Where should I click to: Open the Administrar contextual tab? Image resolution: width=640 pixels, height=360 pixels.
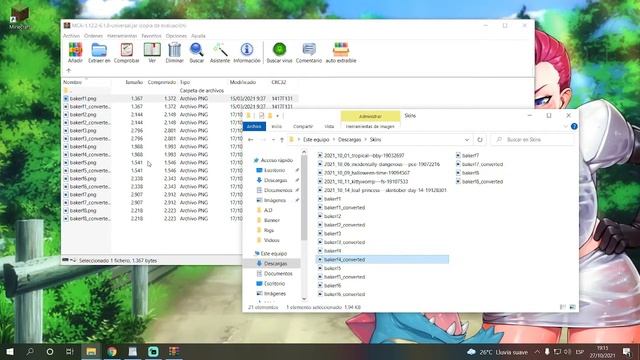pyautogui.click(x=370, y=116)
